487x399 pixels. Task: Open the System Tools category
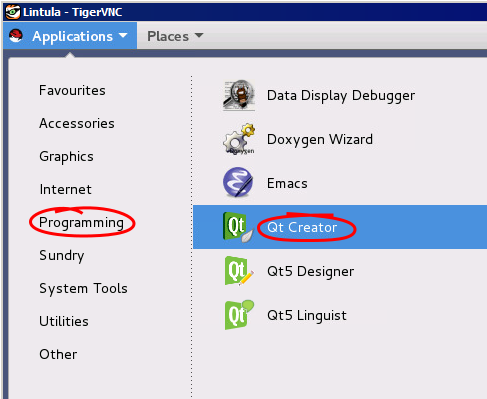(x=83, y=288)
